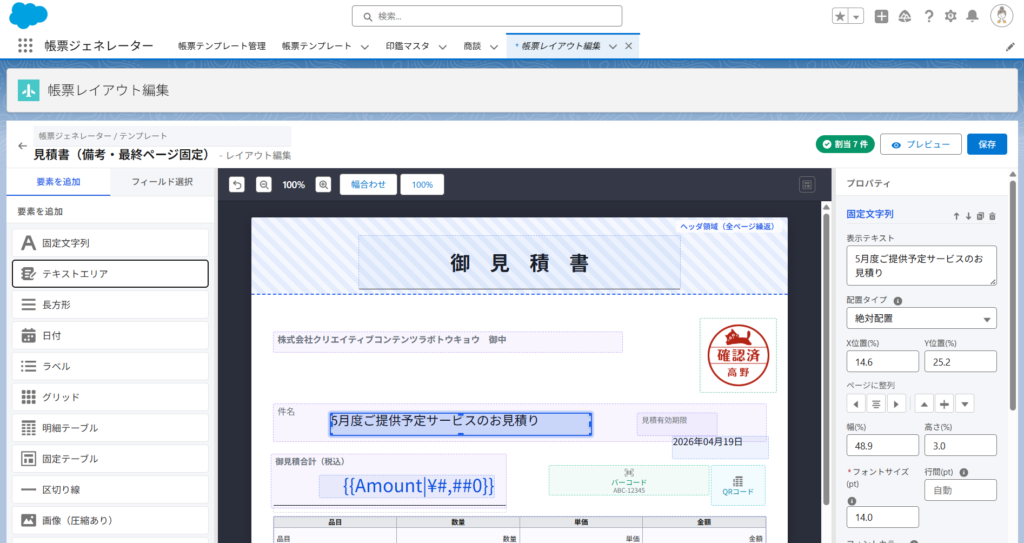
Task: Click the global 検索 search field
Action: pyautogui.click(x=487, y=16)
